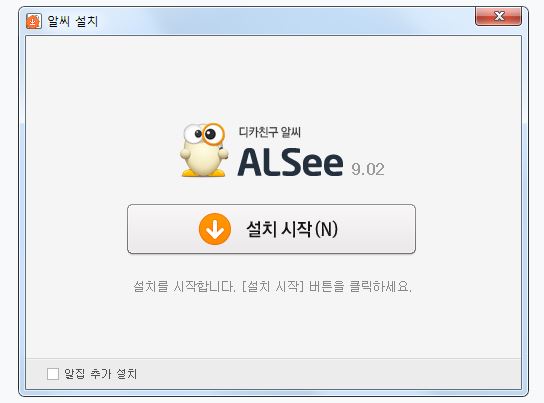
Task: Click empty title bar area
Action: point(278,21)
